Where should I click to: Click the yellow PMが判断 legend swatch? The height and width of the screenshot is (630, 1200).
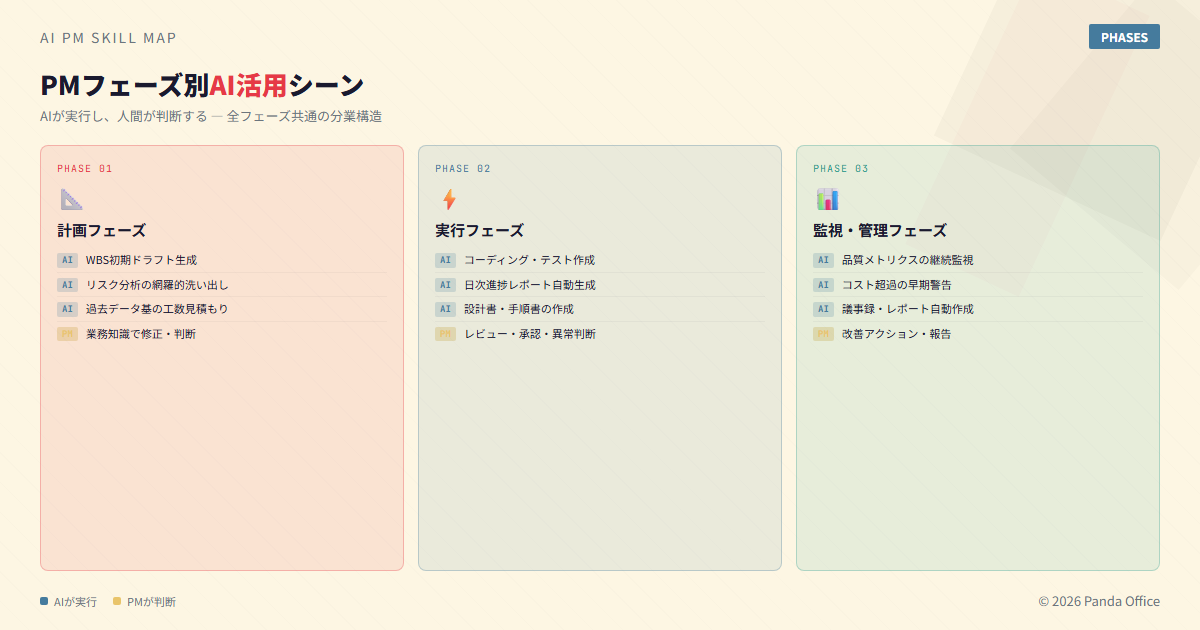pyautogui.click(x=117, y=601)
